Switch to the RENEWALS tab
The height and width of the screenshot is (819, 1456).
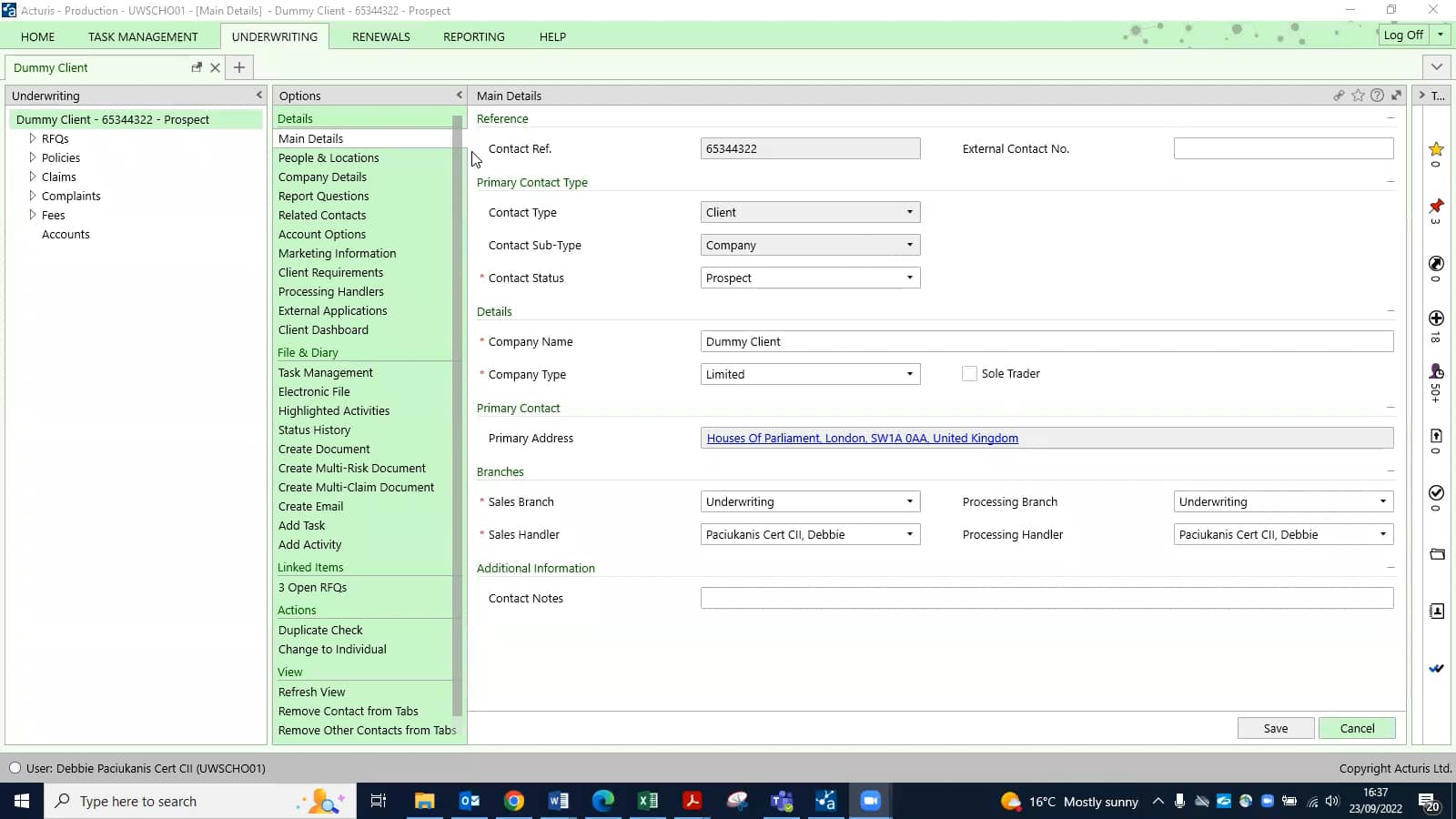click(380, 36)
